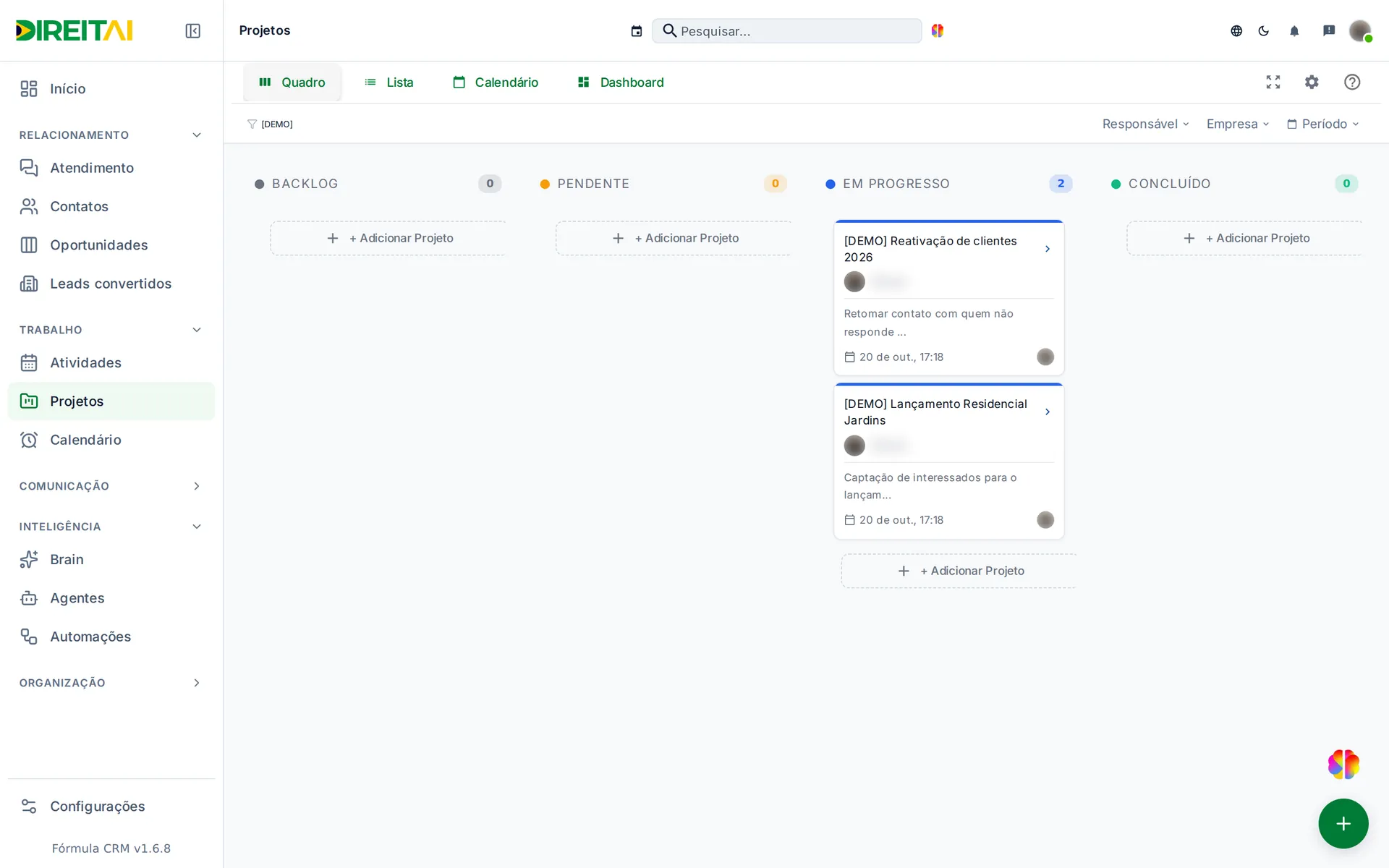Open Atividades in the sidebar

[x=111, y=362]
